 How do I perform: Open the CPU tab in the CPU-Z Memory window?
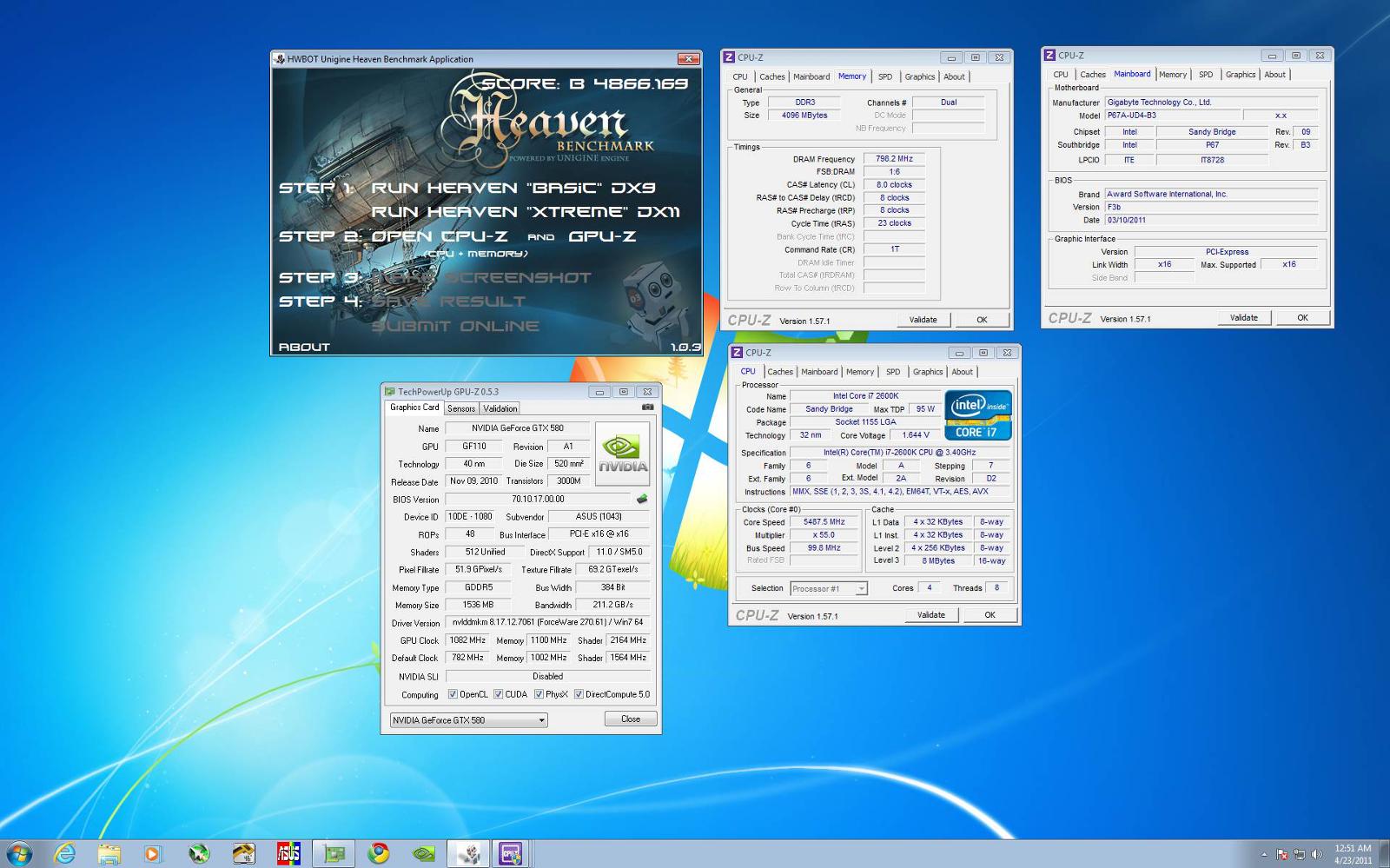tap(739, 76)
